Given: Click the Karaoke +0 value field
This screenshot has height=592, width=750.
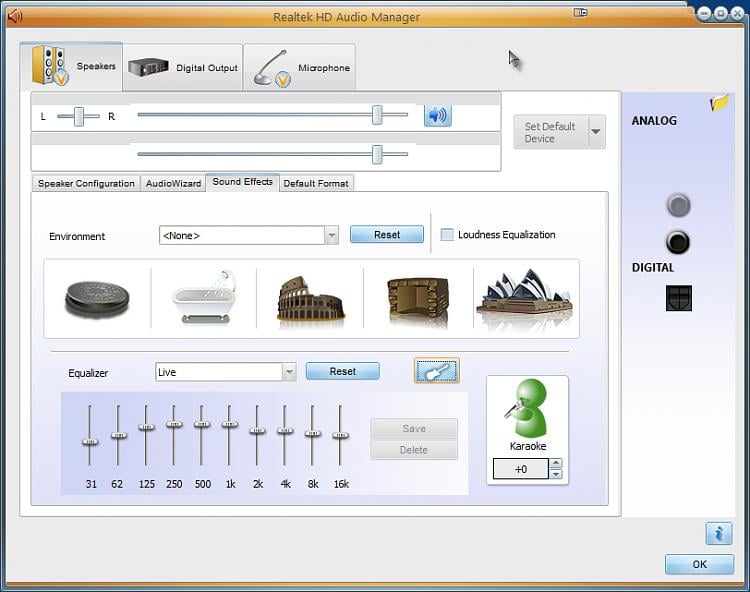Looking at the screenshot, I should (x=520, y=469).
